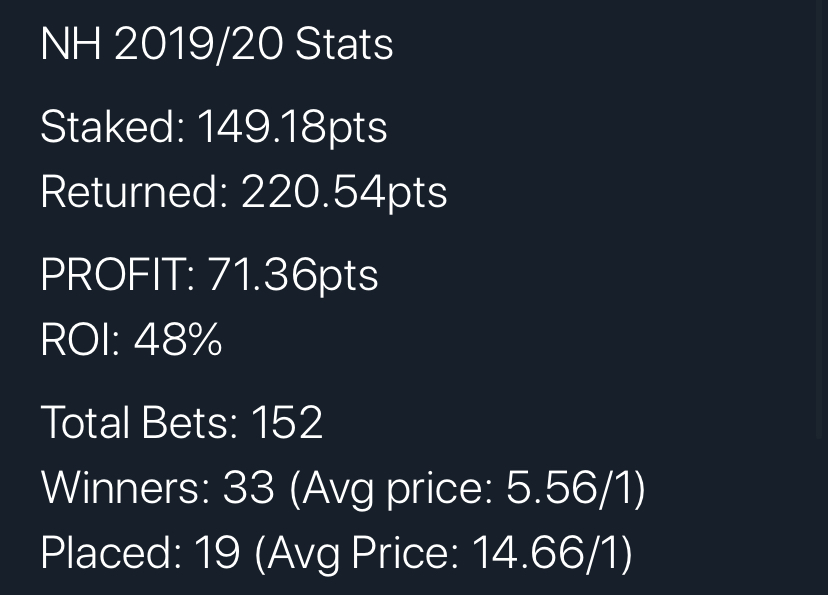828x595 pixels.
Task: Select the 152 total bets number
Action: click(287, 422)
